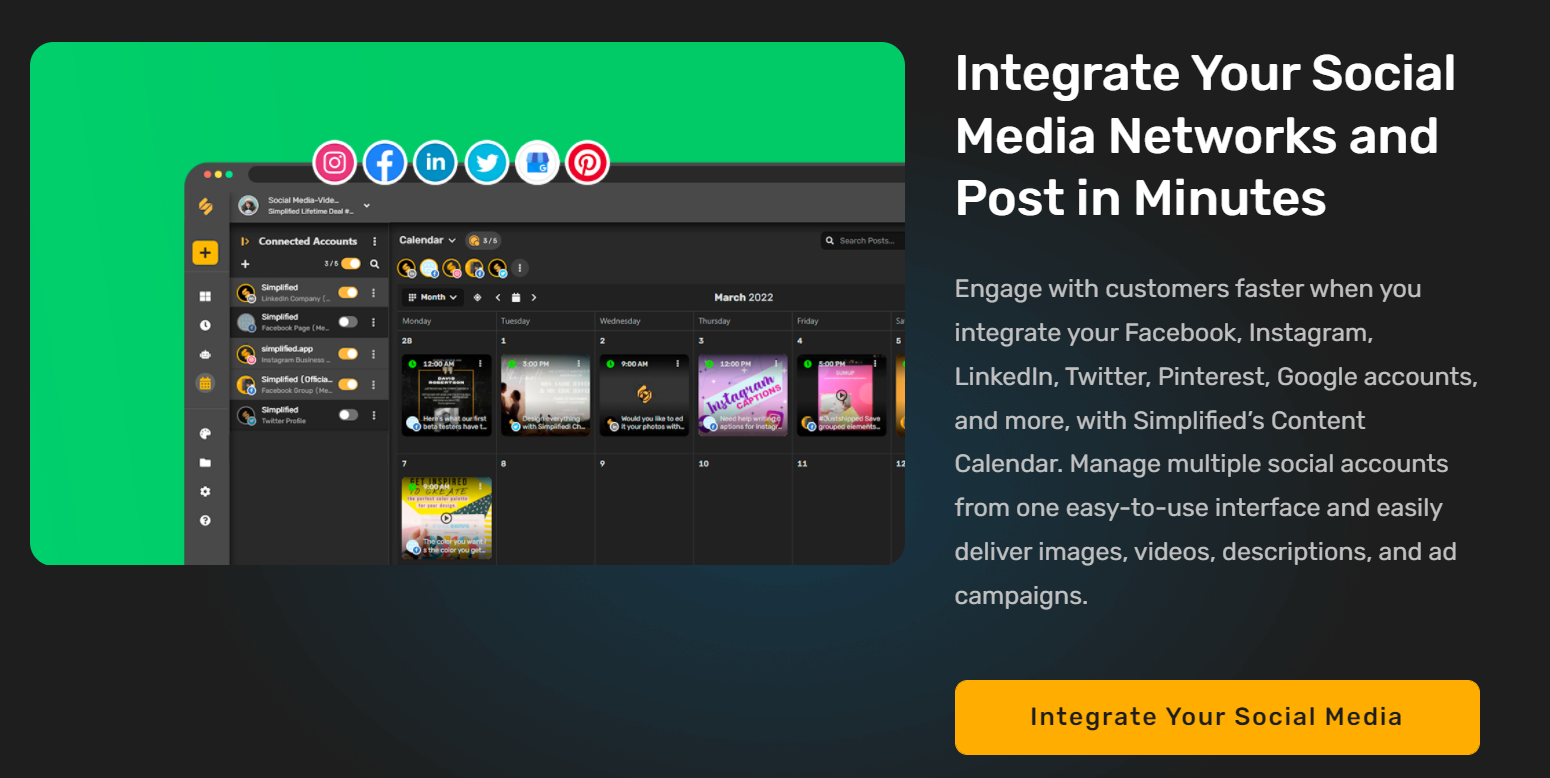Open the robot AI icon in sidebar
This screenshot has width=1550, height=778.
click(205, 354)
